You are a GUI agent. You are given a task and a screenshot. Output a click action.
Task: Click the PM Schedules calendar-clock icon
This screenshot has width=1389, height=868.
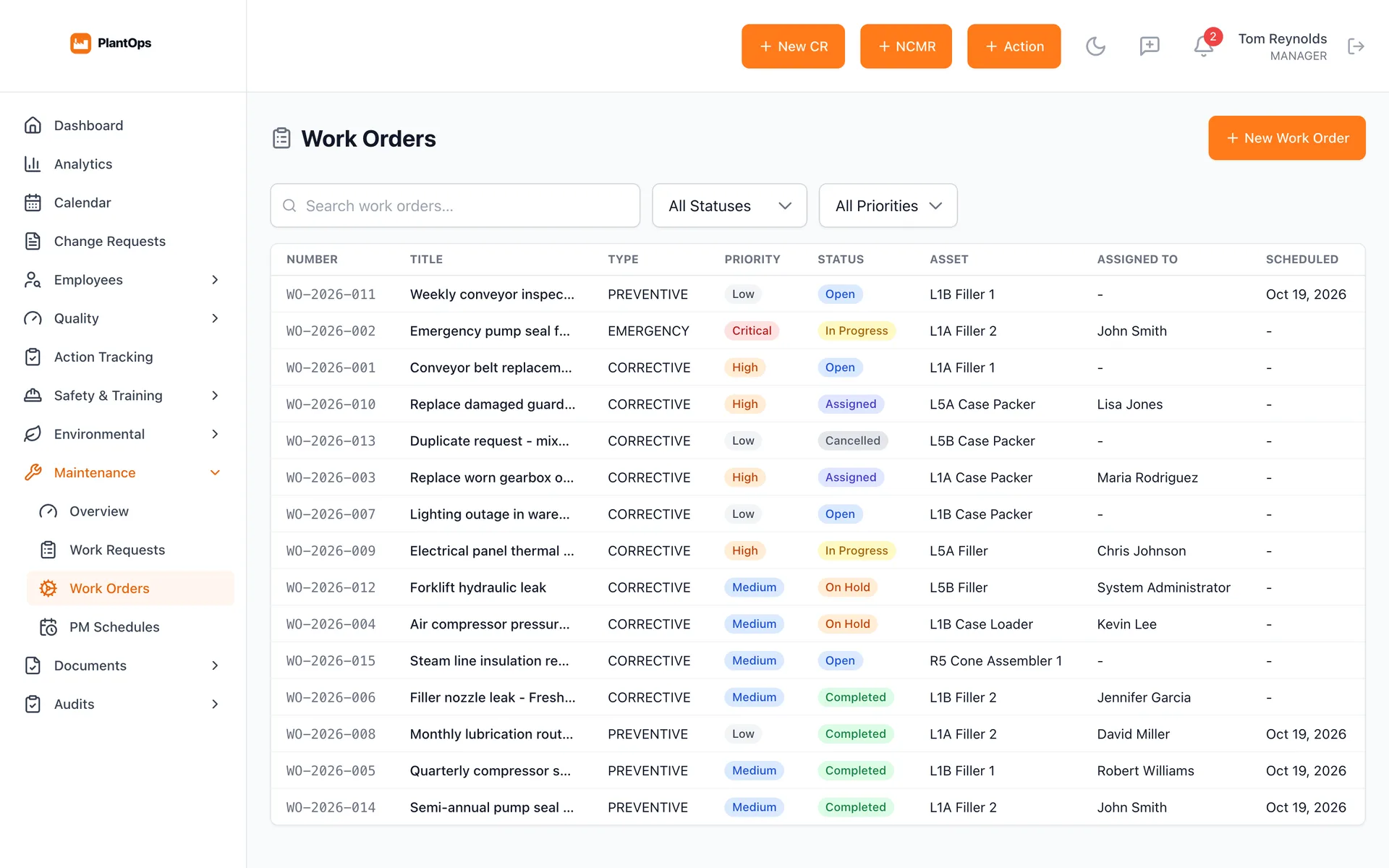(x=48, y=627)
